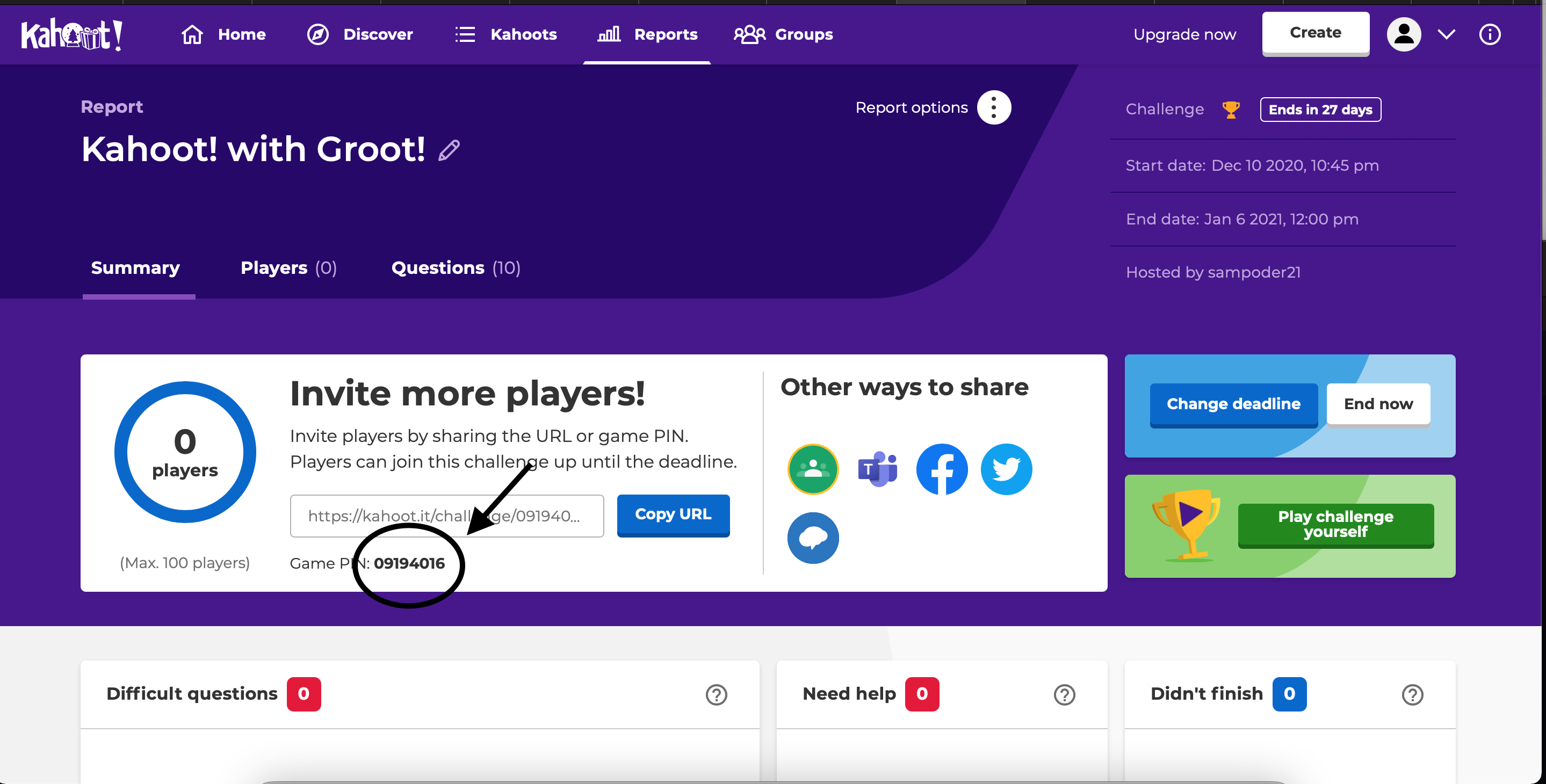This screenshot has width=1546, height=784.
Task: Click the challenge URL field
Action: coord(446,516)
